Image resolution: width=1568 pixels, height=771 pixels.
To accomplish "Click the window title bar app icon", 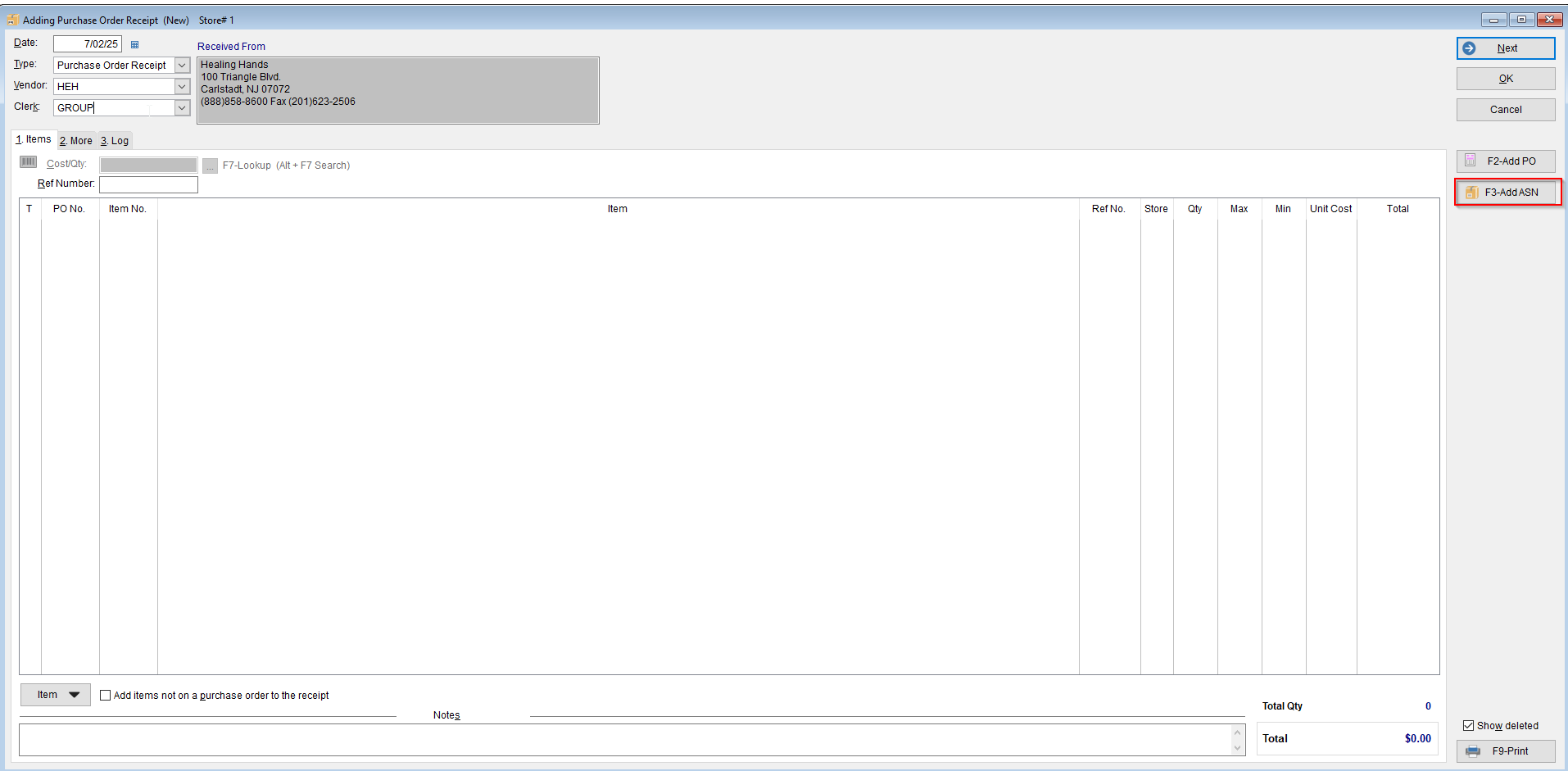I will pos(12,20).
